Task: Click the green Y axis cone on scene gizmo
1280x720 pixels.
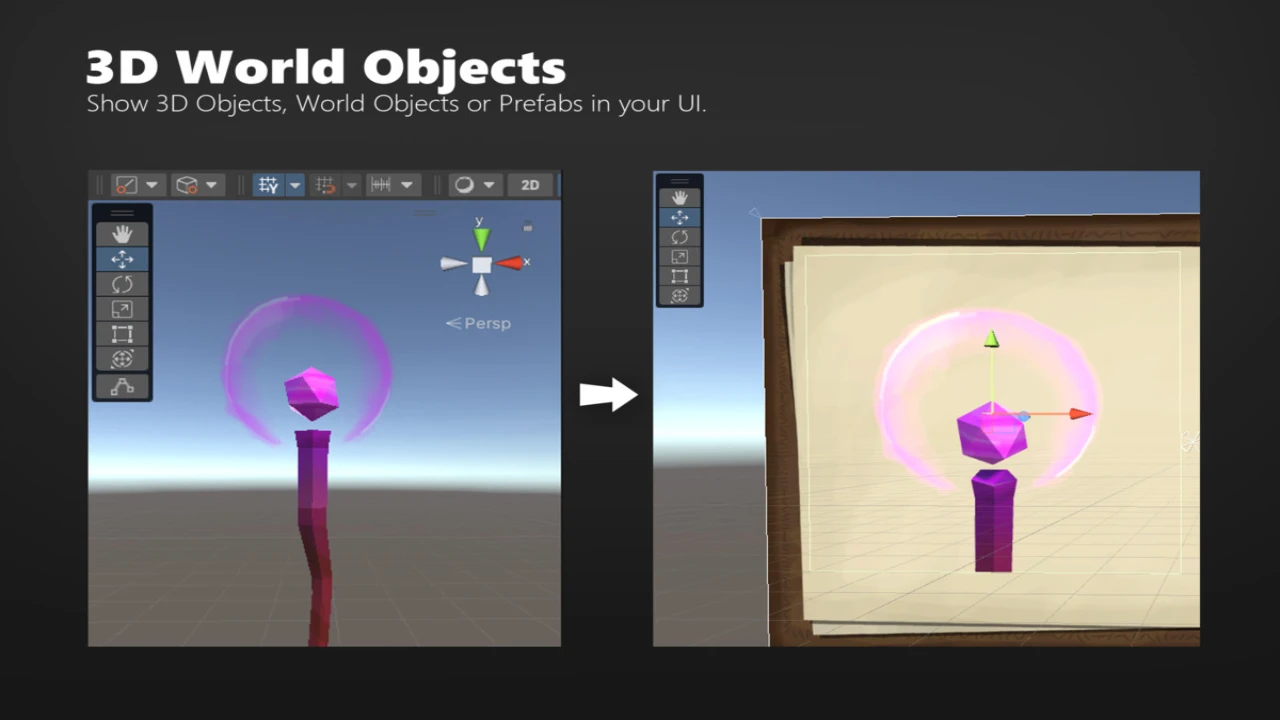Action: 481,239
